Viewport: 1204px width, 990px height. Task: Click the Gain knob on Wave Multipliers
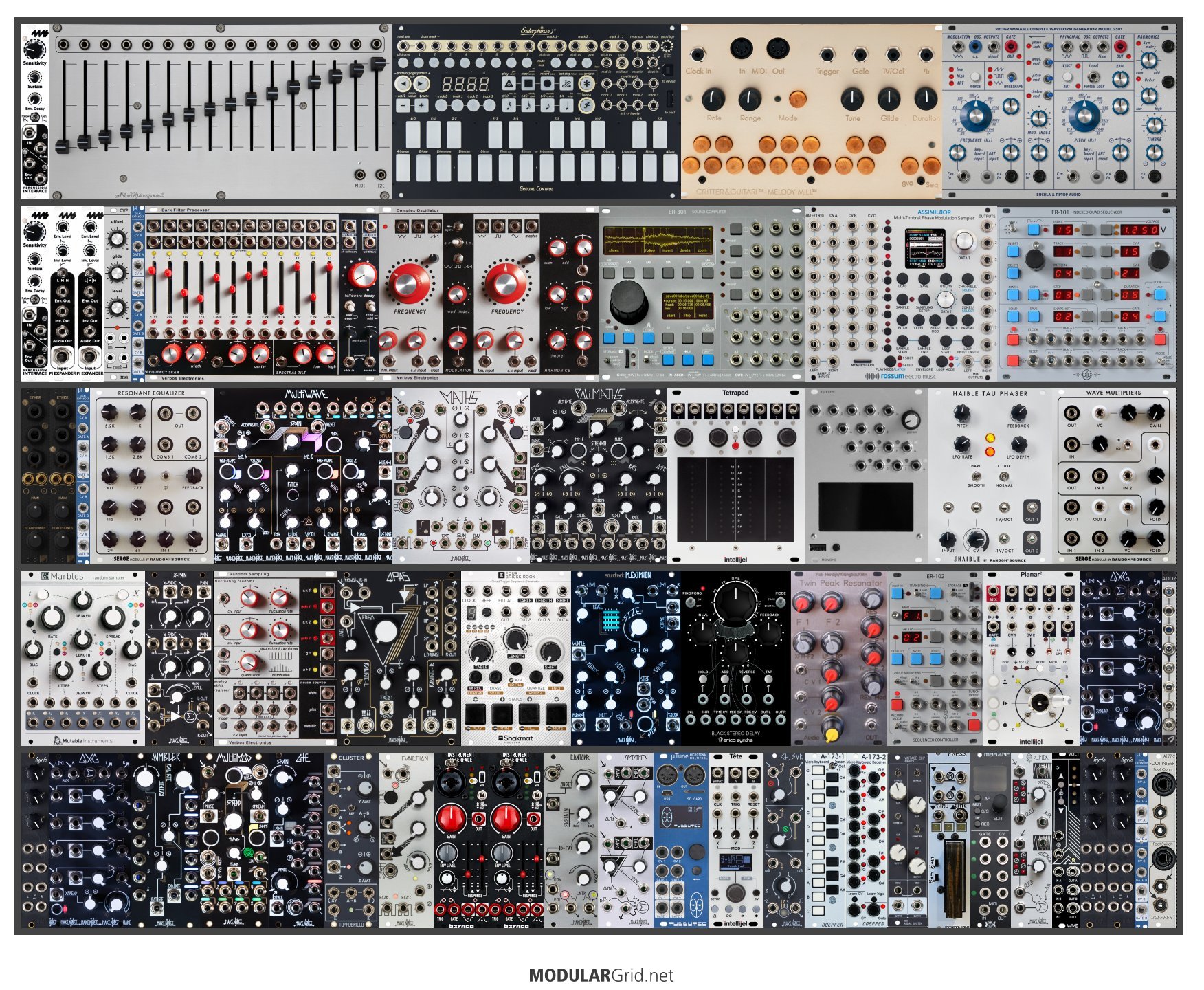click(1155, 414)
